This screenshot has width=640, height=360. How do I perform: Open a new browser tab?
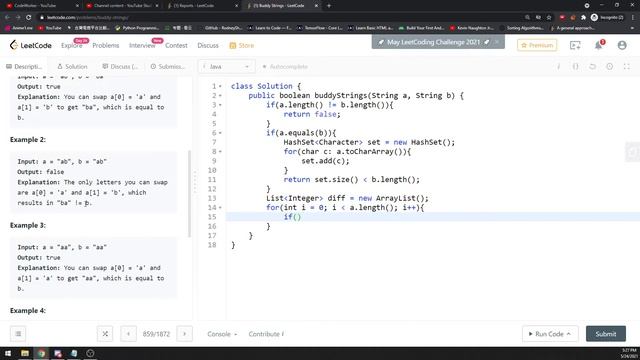click(329, 6)
